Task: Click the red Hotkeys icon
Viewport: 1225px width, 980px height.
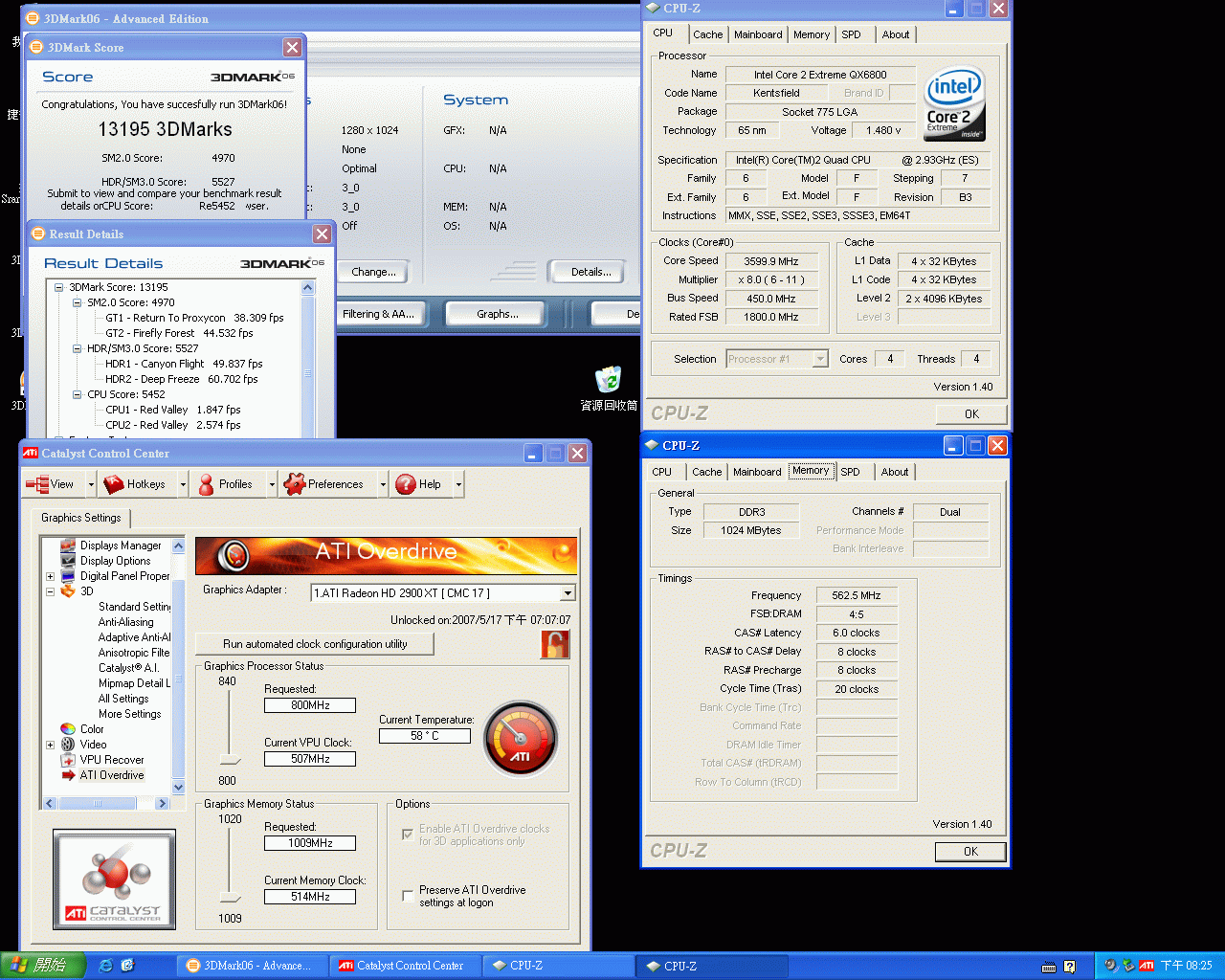Action: pos(114,484)
